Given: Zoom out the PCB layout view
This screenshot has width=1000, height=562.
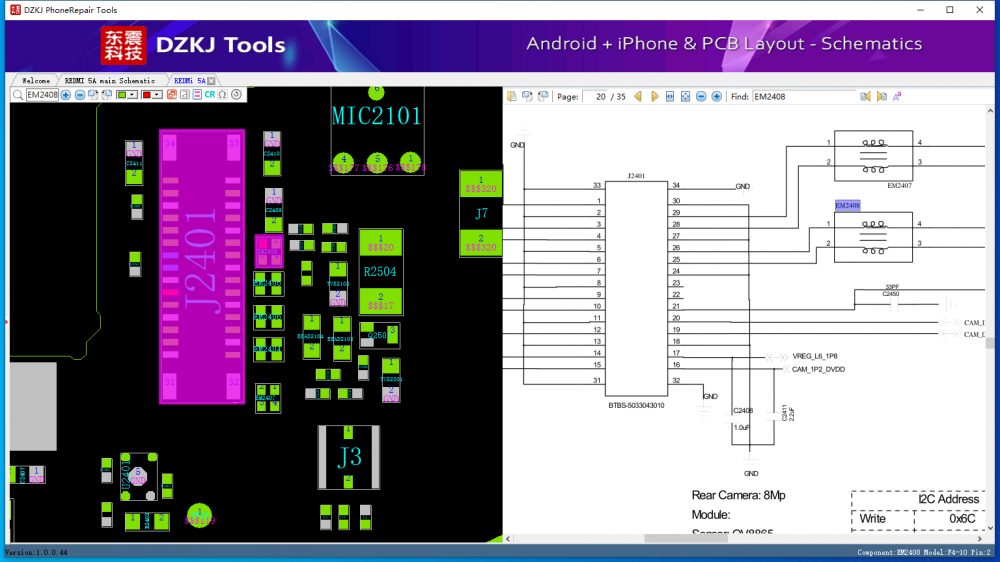Looking at the screenshot, I should 80,95.
